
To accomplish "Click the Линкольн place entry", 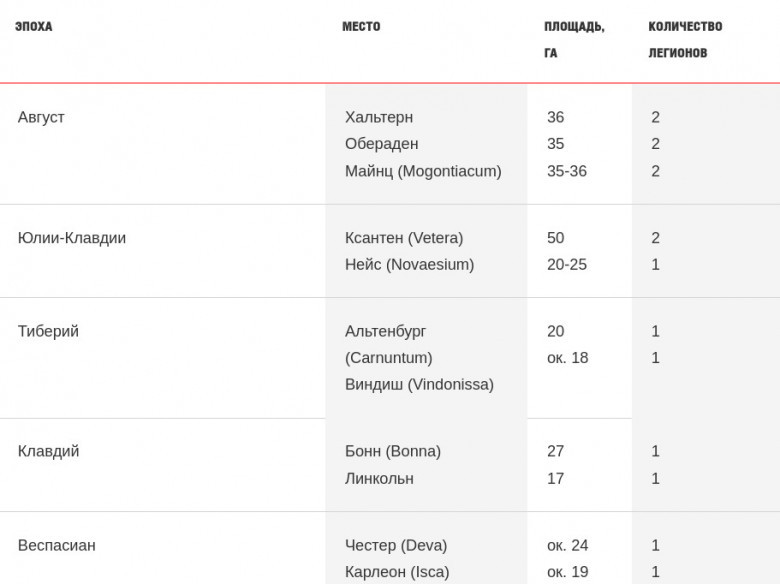I will 379,479.
